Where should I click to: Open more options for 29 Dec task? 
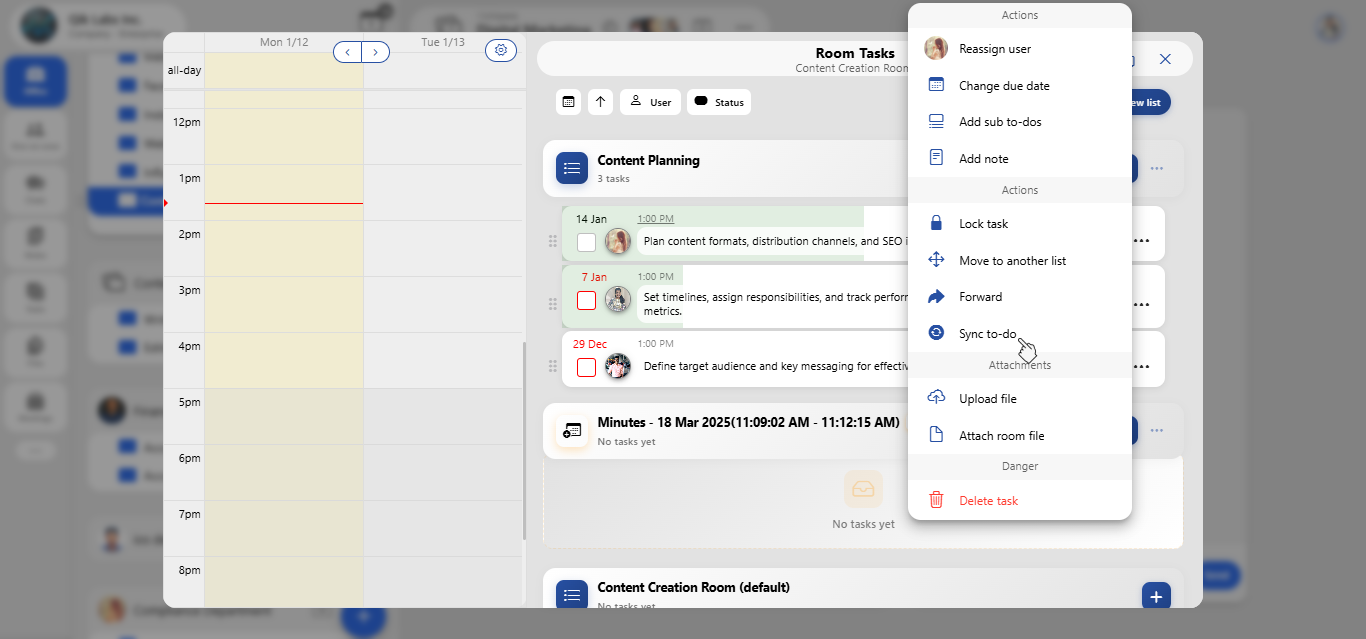click(x=1141, y=367)
